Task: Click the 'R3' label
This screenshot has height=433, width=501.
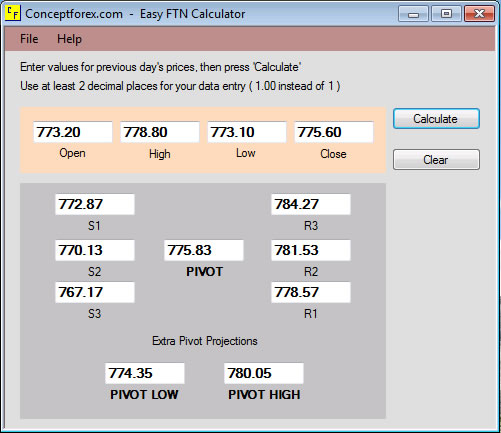Action: (311, 226)
